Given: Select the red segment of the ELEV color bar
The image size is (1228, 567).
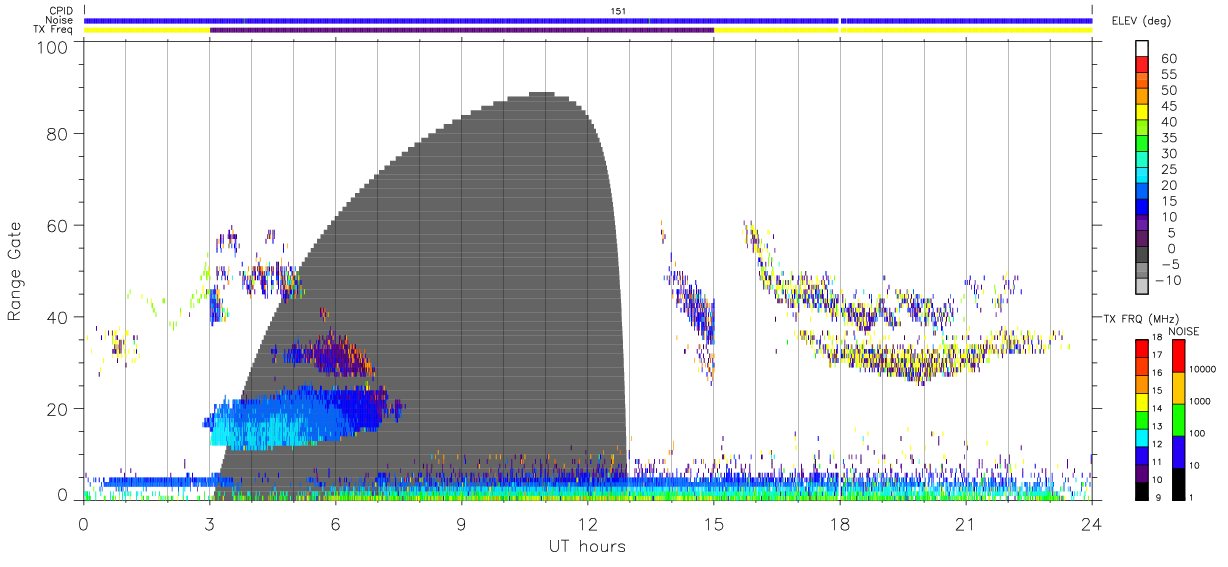Looking at the screenshot, I should (x=1142, y=65).
